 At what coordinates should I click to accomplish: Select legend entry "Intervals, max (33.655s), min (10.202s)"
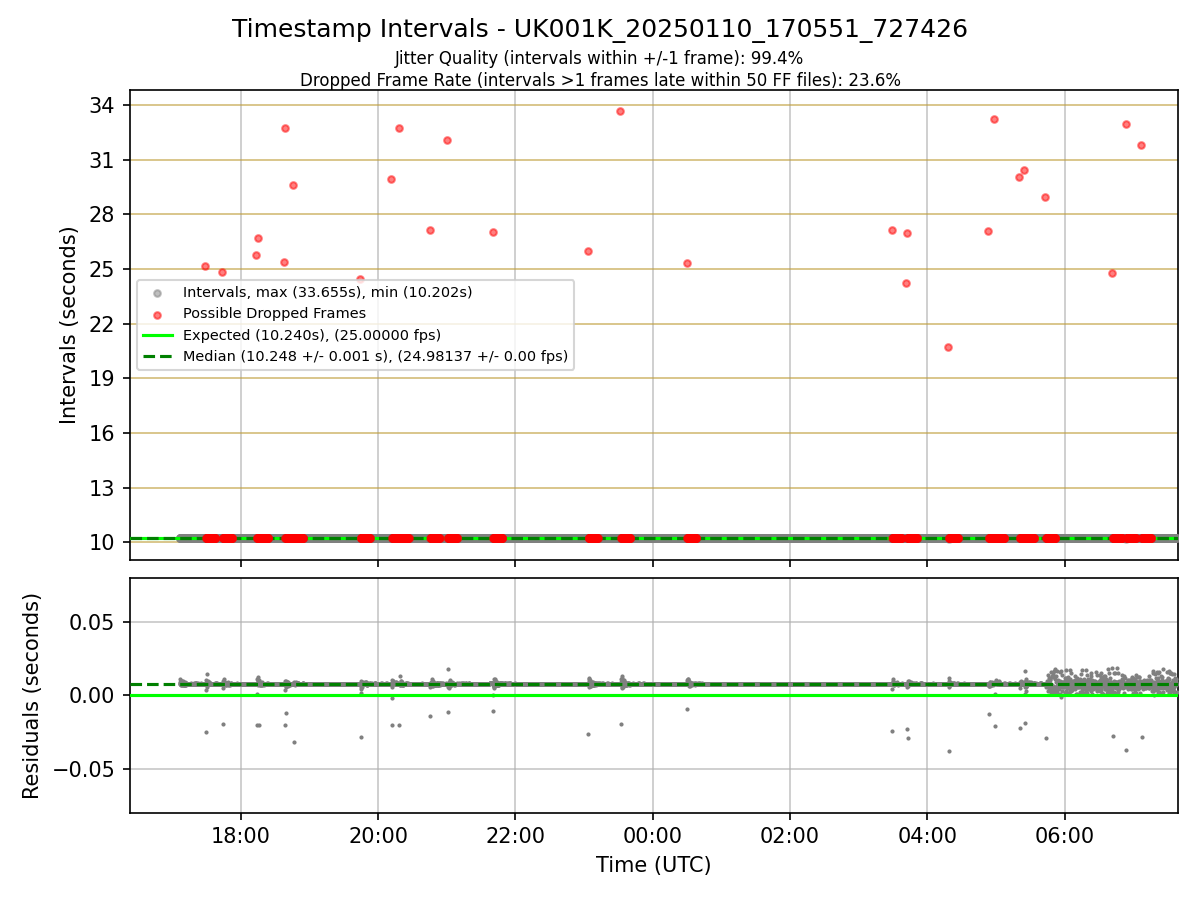pyautogui.click(x=327, y=293)
